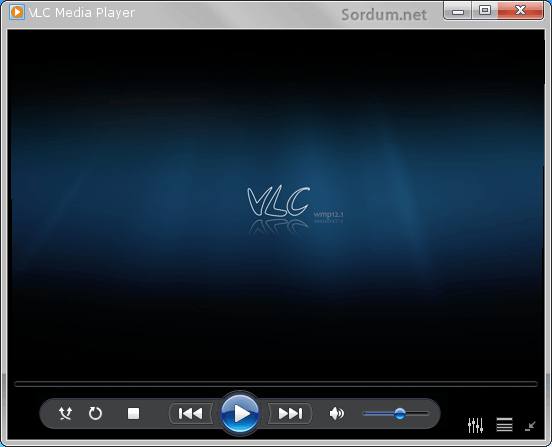Image resolution: width=552 pixels, height=447 pixels.
Task: Stop playback with the square button
Action: point(133,413)
